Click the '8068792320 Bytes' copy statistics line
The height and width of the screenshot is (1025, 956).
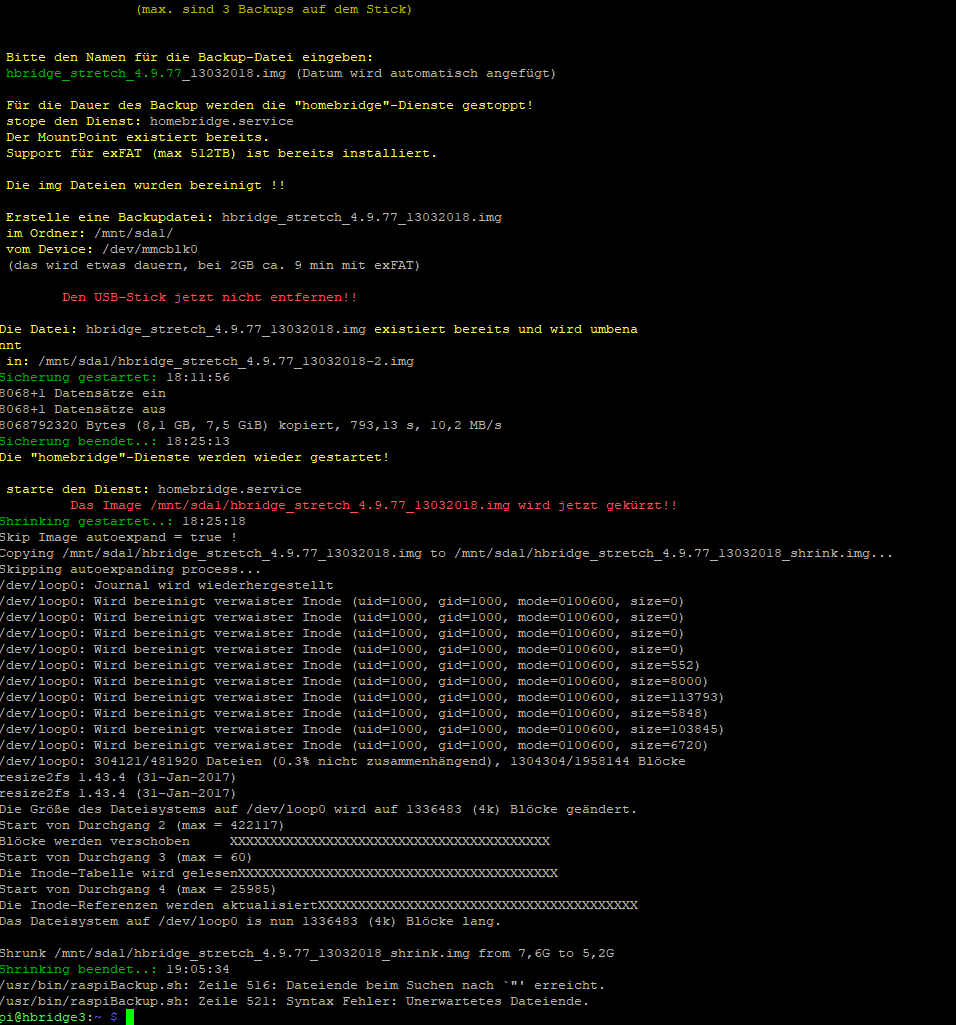250,425
